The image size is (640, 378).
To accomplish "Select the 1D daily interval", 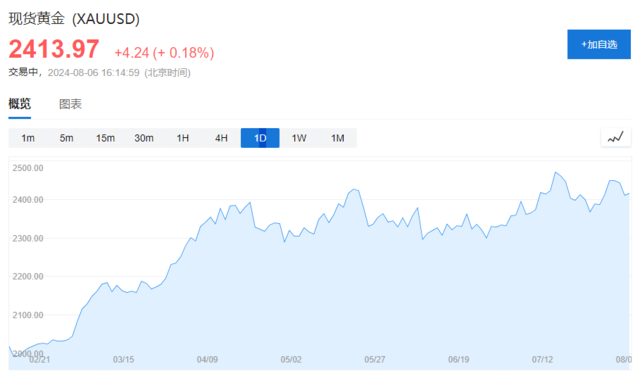I will coord(260,138).
